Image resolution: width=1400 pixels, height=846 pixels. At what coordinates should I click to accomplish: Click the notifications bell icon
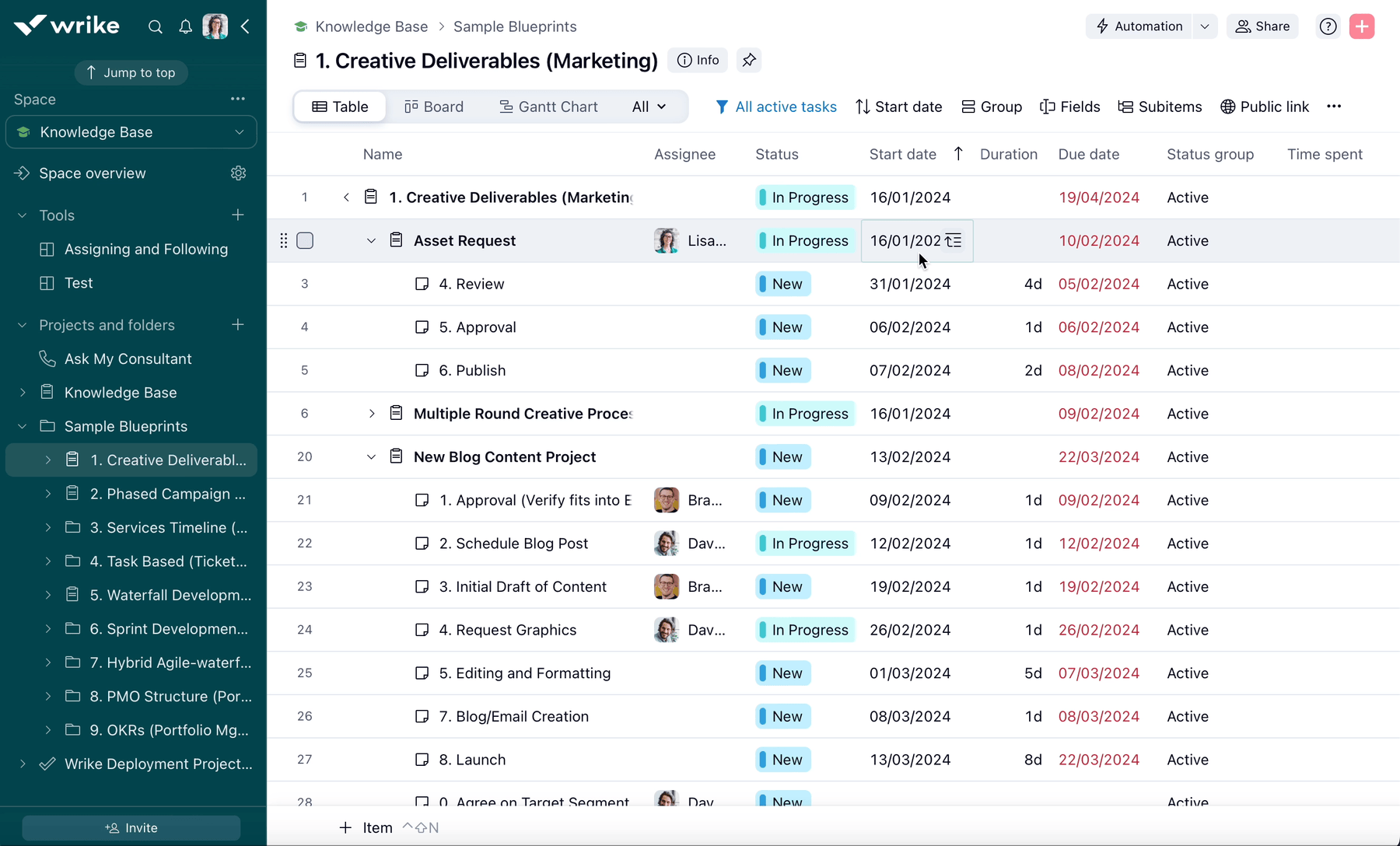[185, 26]
